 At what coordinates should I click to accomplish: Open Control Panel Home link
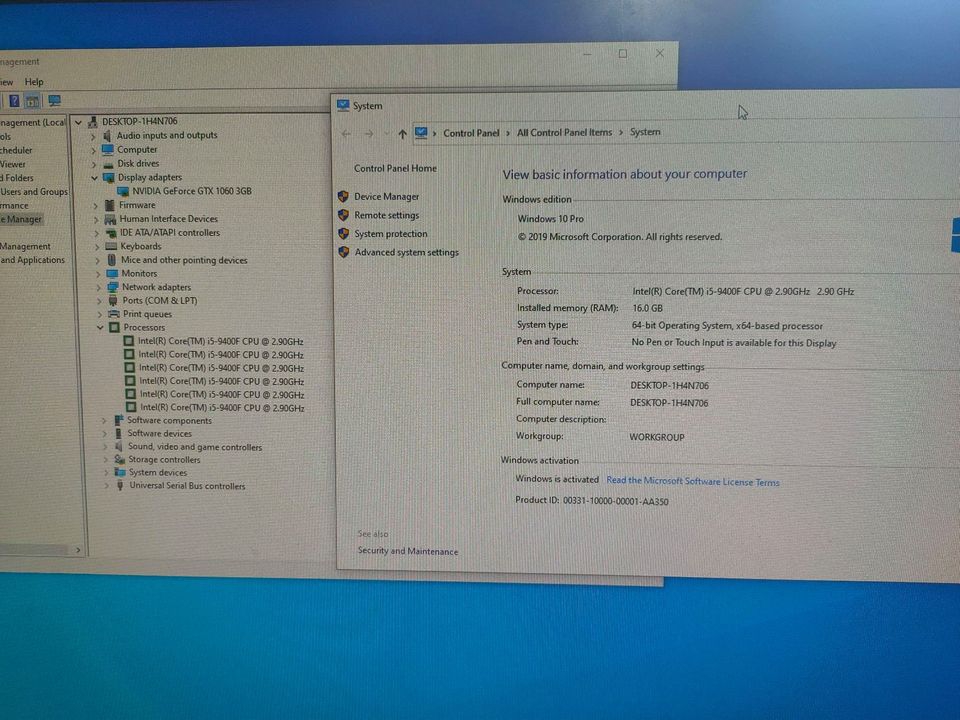(x=396, y=168)
